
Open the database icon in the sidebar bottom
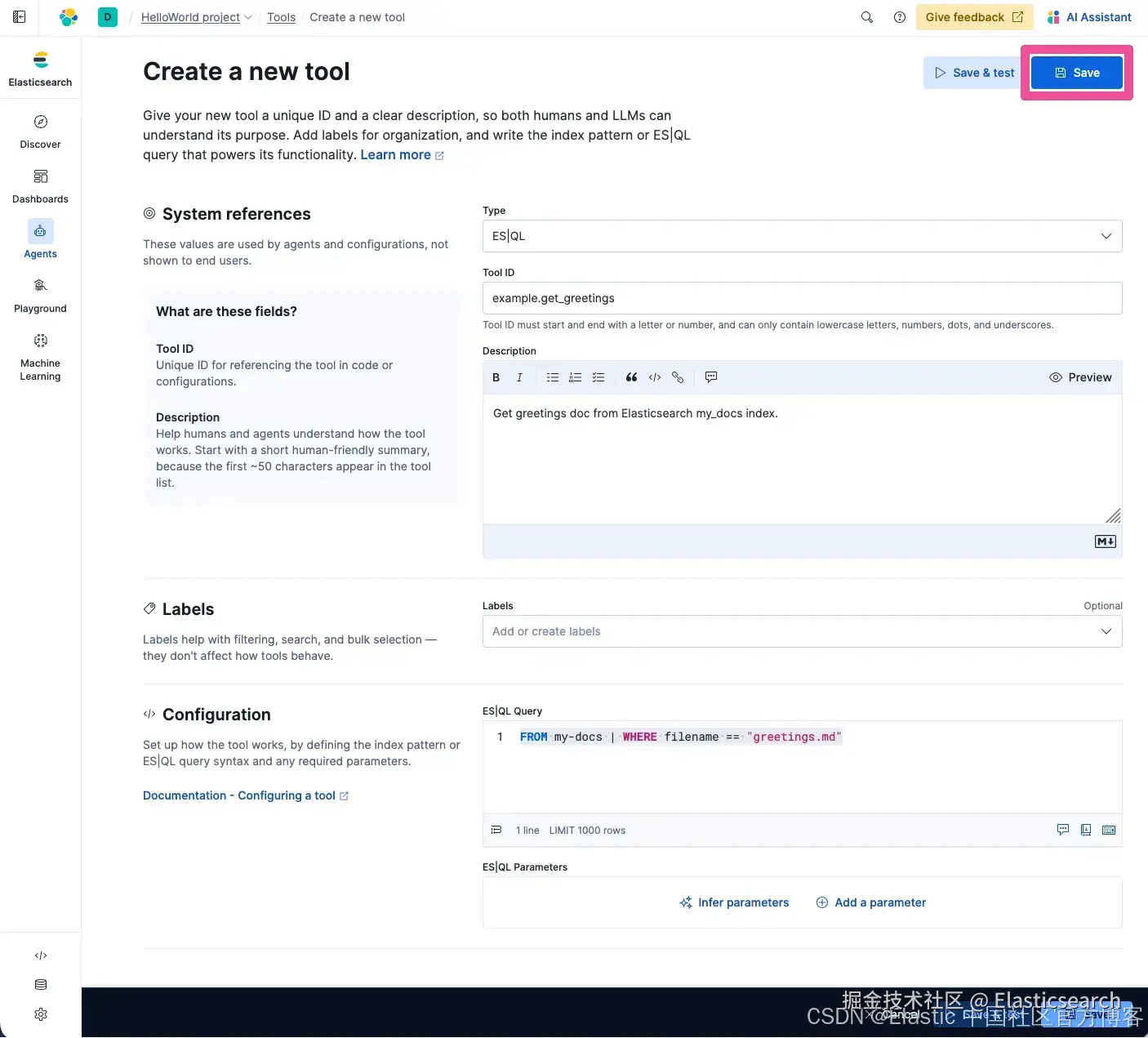(41, 985)
